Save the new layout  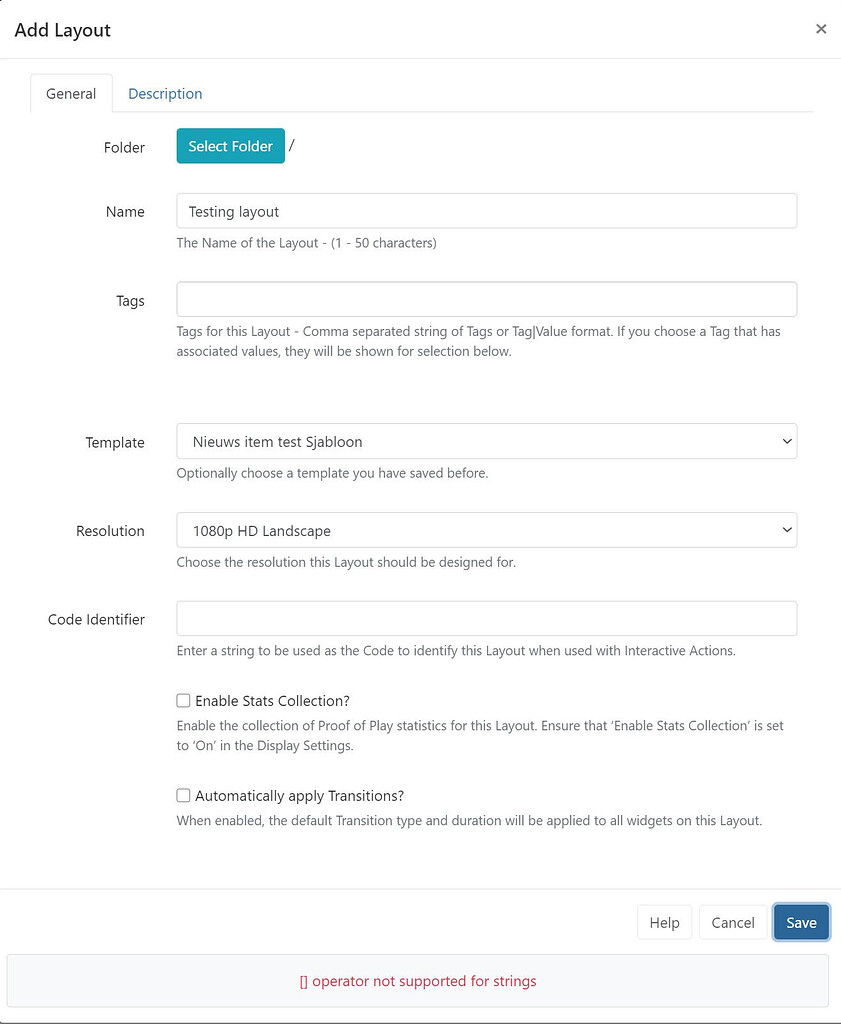click(801, 922)
